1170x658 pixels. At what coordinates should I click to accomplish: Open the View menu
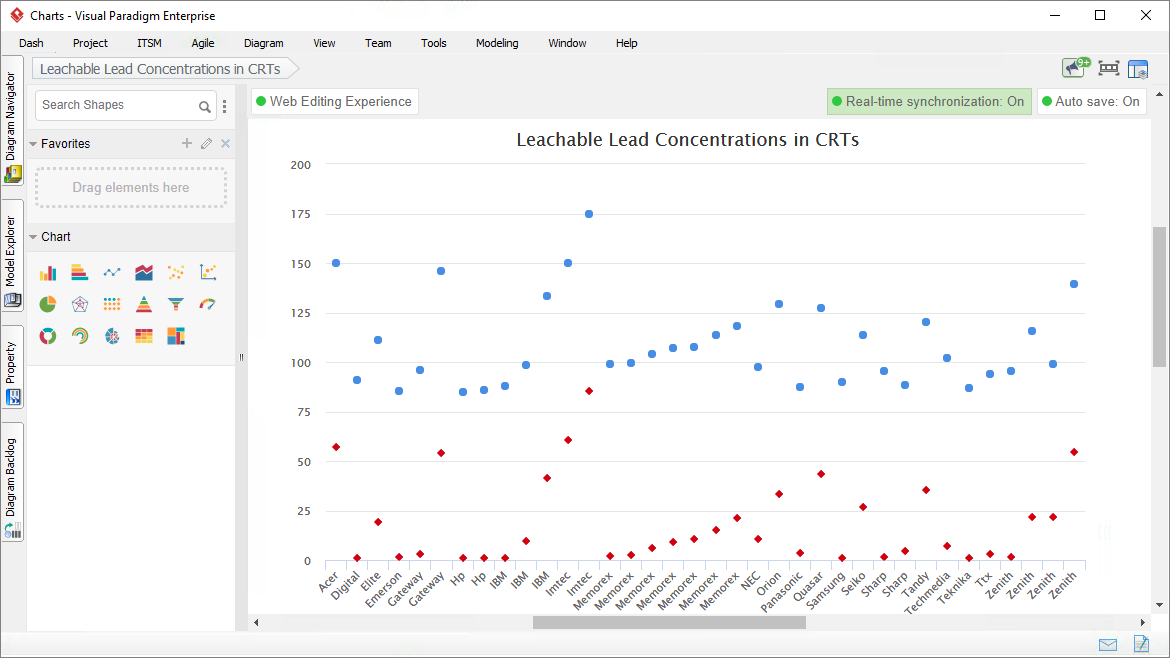tap(324, 43)
